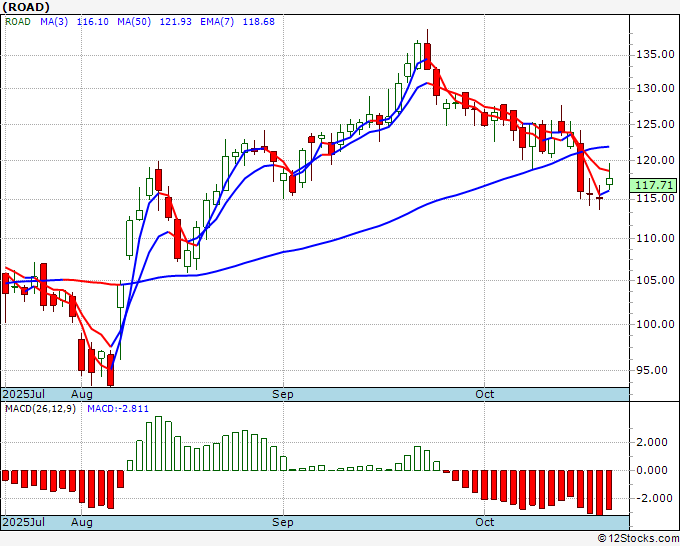Image resolution: width=680 pixels, height=546 pixels.
Task: Click the tallest green MACD histogram bar in August
Action: click(158, 444)
